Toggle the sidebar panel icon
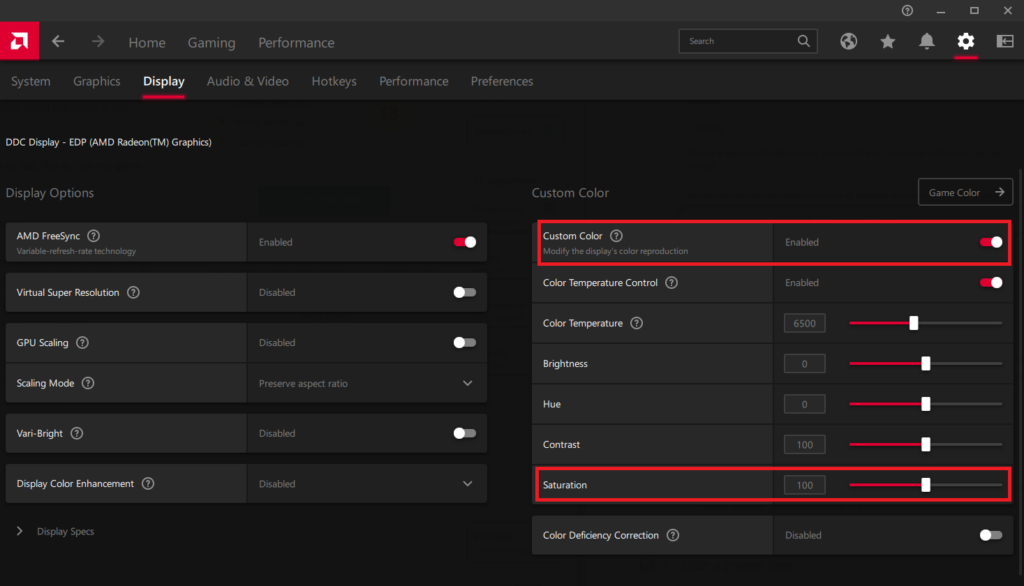The width and height of the screenshot is (1024, 586). pos(1004,41)
